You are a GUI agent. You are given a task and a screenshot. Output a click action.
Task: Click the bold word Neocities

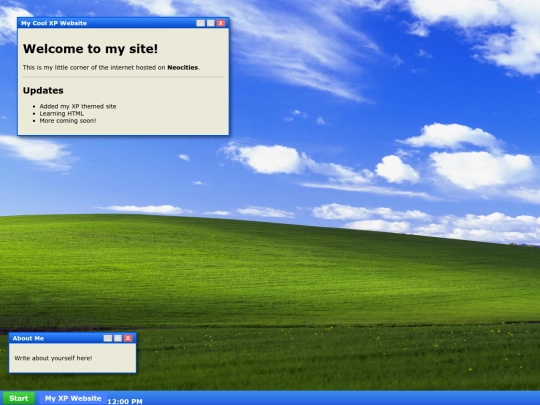[x=183, y=68]
